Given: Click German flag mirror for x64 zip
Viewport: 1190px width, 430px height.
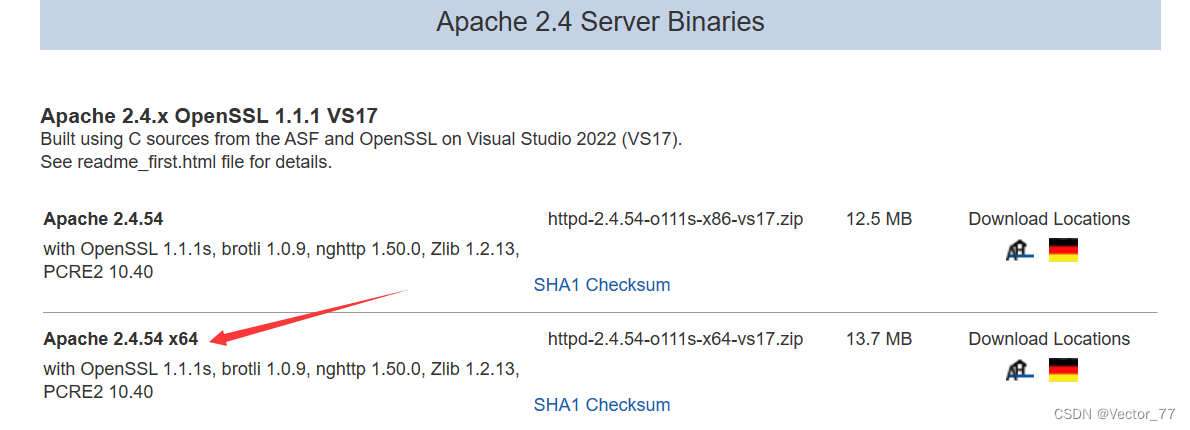Looking at the screenshot, I should pyautogui.click(x=1063, y=369).
